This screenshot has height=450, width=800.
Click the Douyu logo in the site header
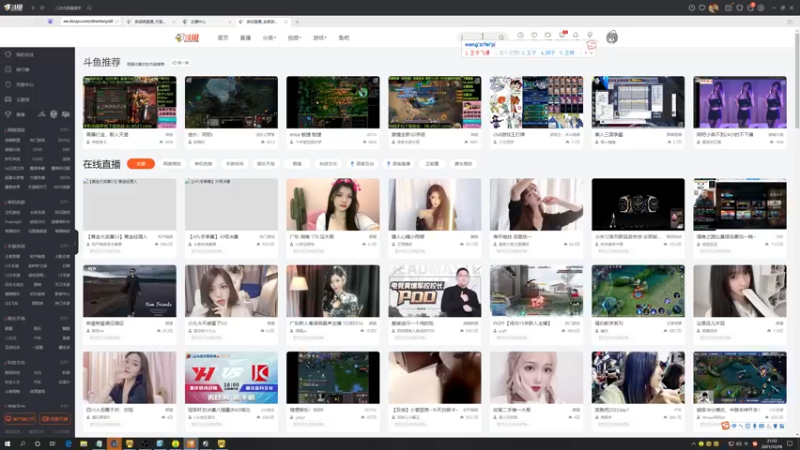(x=187, y=38)
